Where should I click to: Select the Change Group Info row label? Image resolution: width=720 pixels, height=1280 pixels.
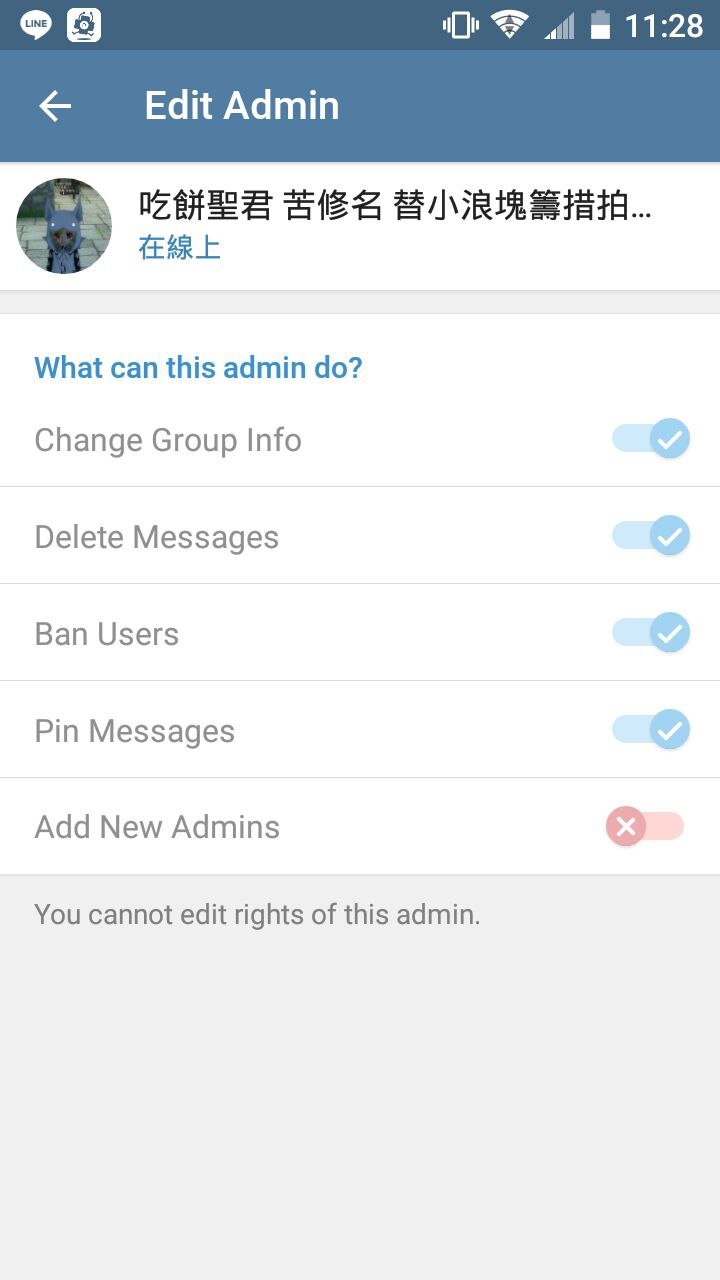(x=168, y=440)
